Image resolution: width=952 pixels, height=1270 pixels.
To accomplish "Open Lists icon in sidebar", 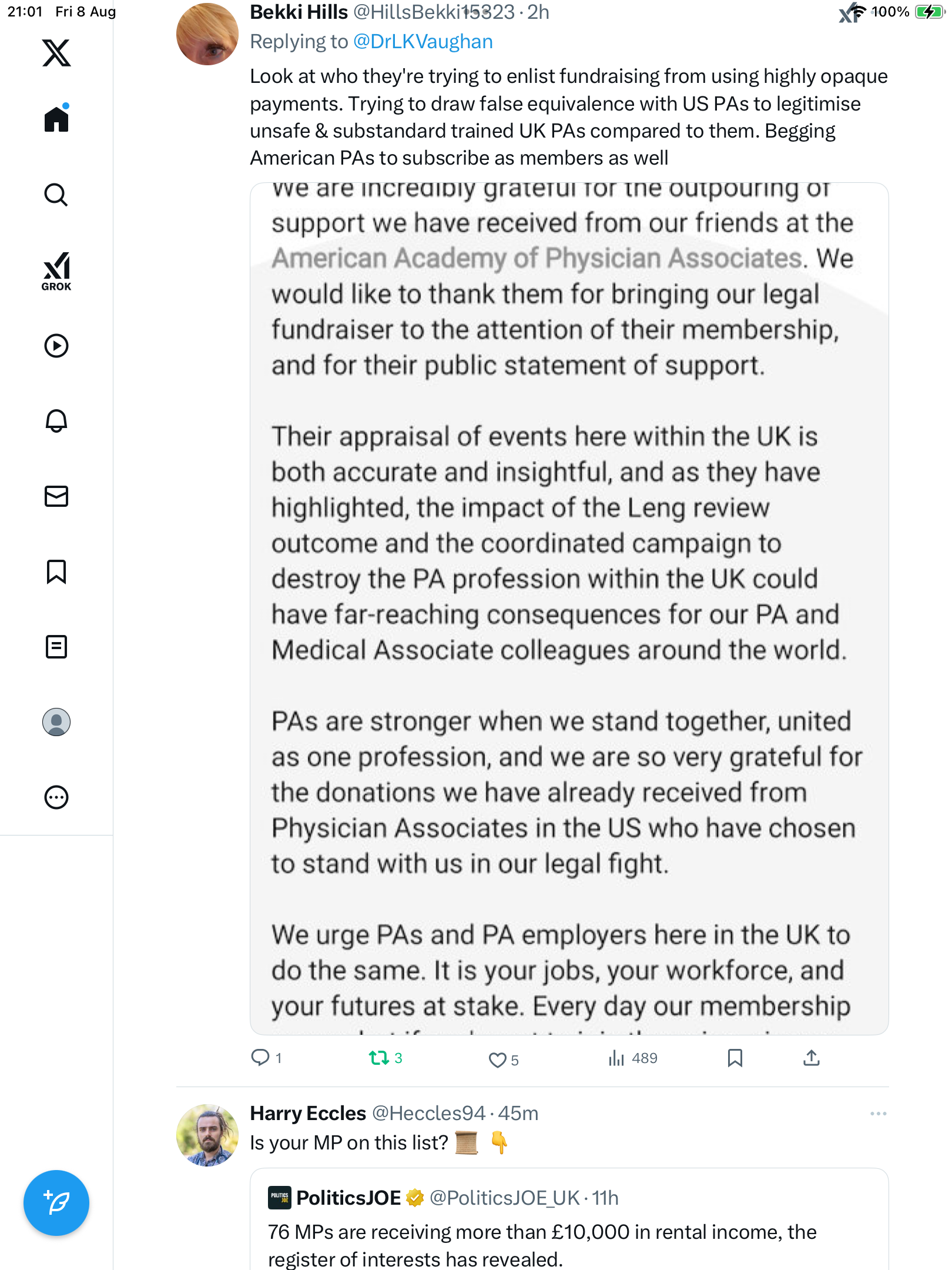I will point(56,647).
